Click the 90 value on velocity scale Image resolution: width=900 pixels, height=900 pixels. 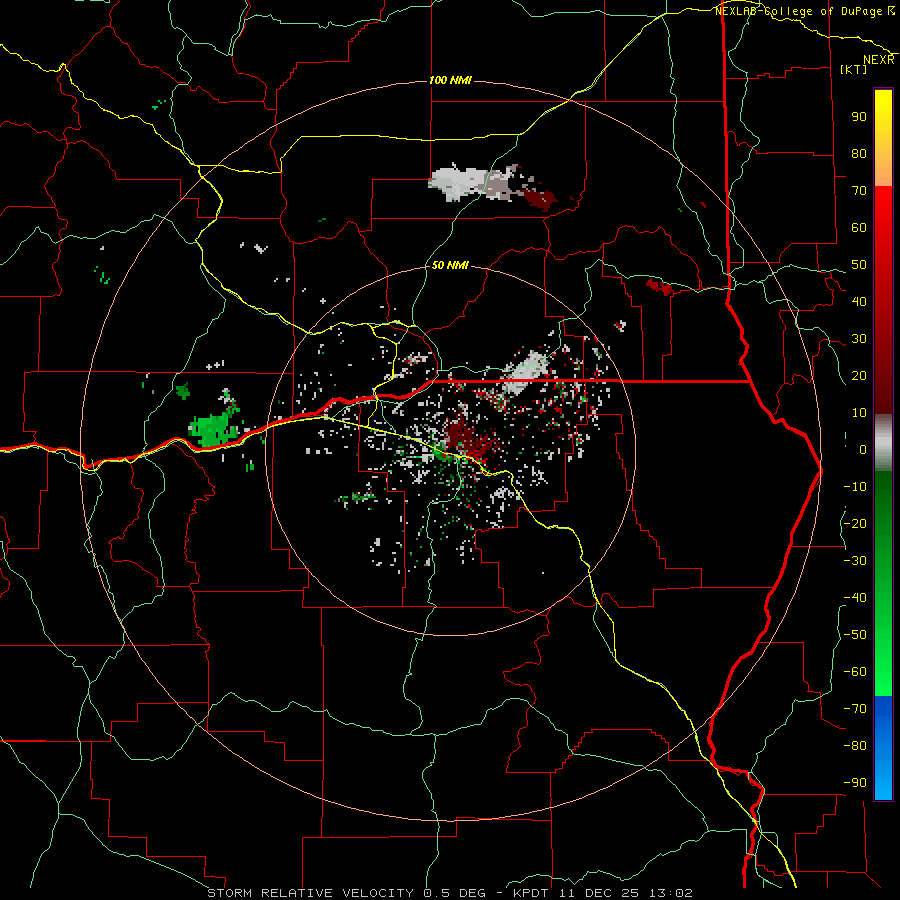tap(859, 117)
